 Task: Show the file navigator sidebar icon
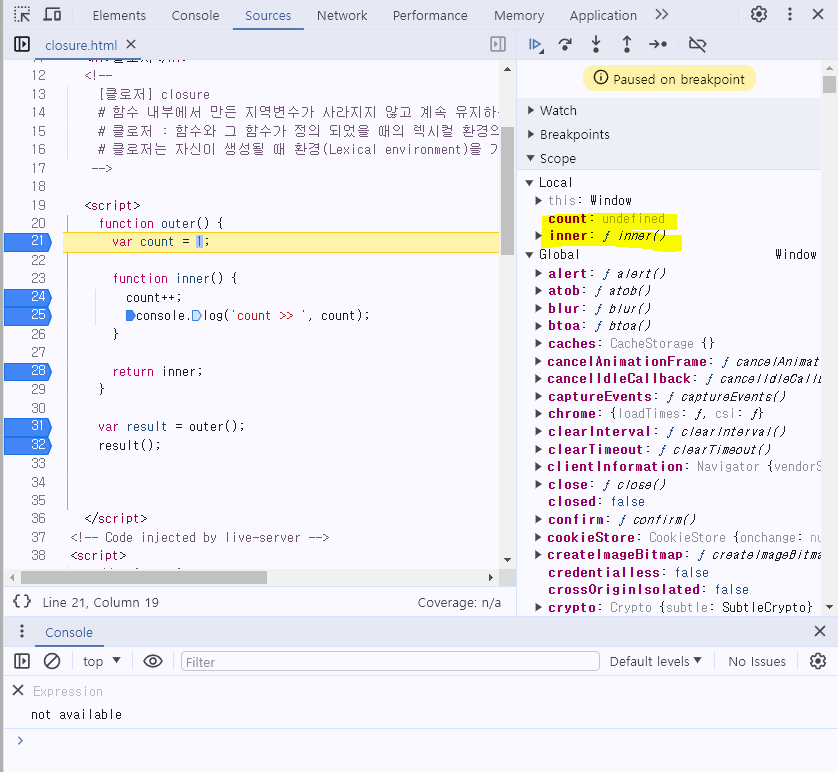click(x=22, y=44)
